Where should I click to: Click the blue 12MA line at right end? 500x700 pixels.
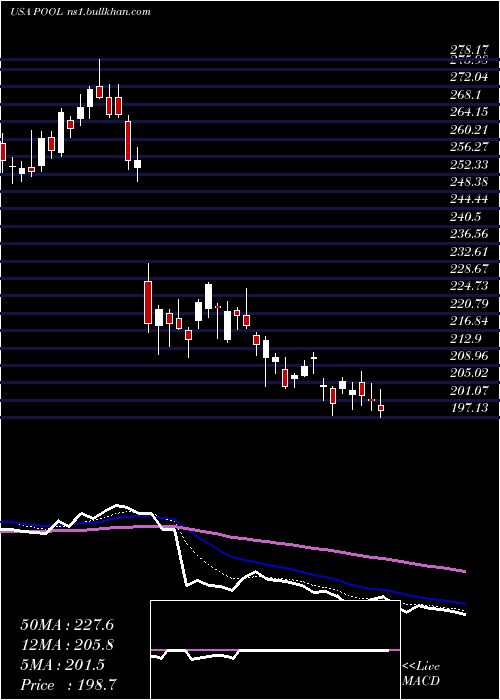[x=462, y=603]
